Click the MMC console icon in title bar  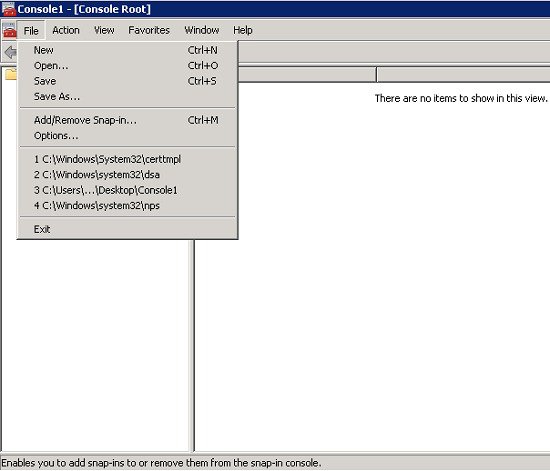click(x=8, y=9)
